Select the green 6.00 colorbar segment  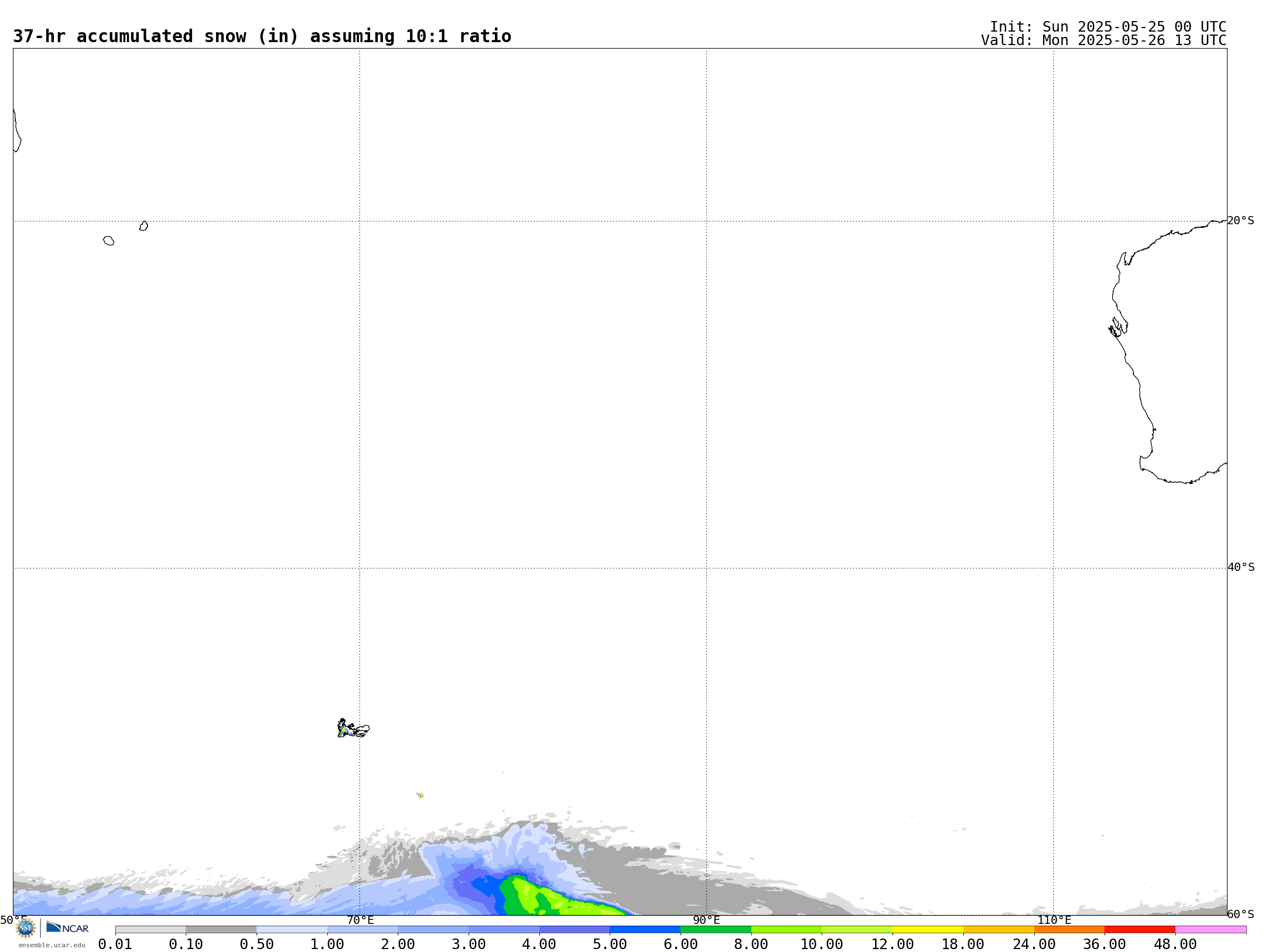pos(716,930)
